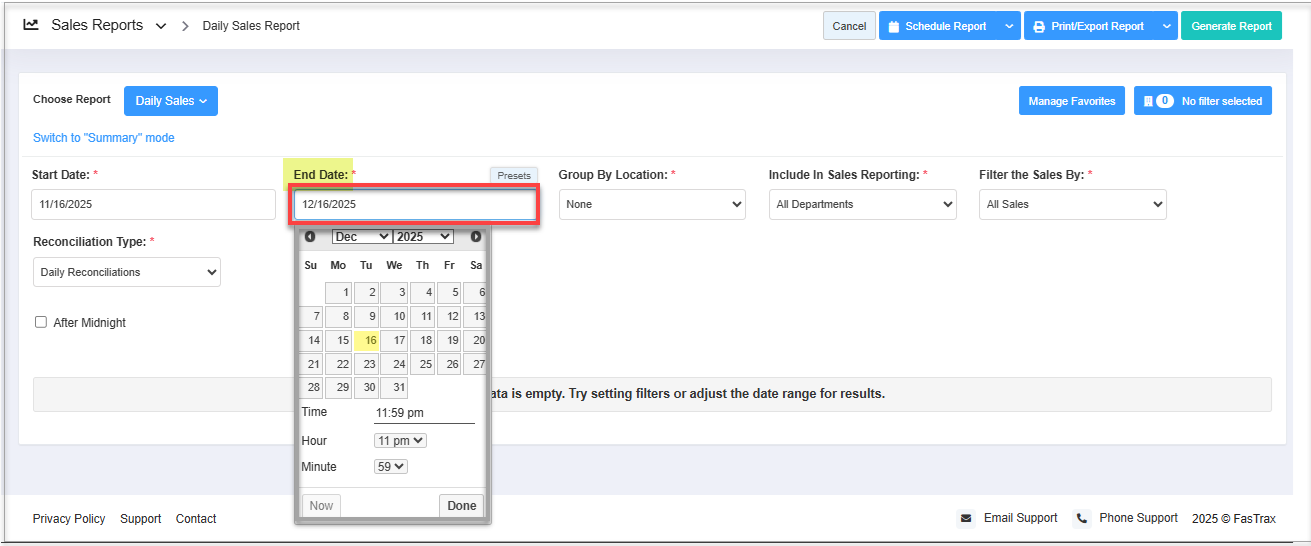Expand the Print/Export Report dropdown arrow
Screen dimensions: 1311x546
point(1166,26)
